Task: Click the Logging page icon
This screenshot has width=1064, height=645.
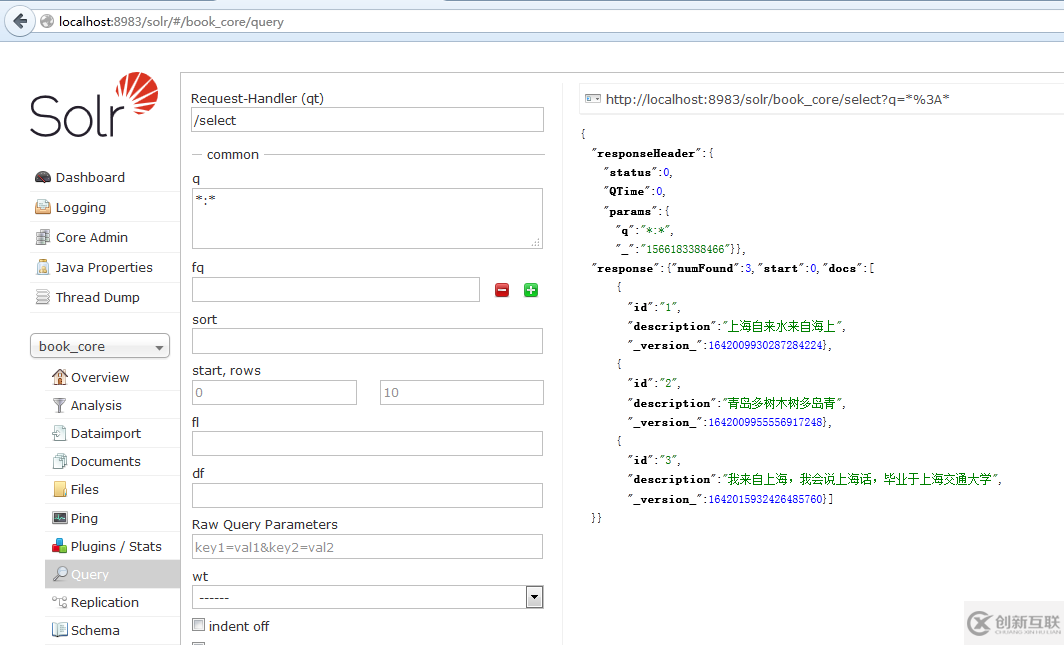Action: pyautogui.click(x=43, y=207)
